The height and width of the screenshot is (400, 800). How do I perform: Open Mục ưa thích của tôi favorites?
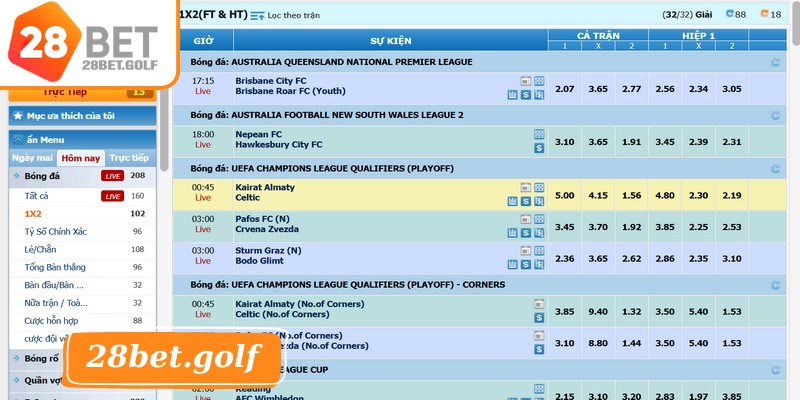[83, 116]
